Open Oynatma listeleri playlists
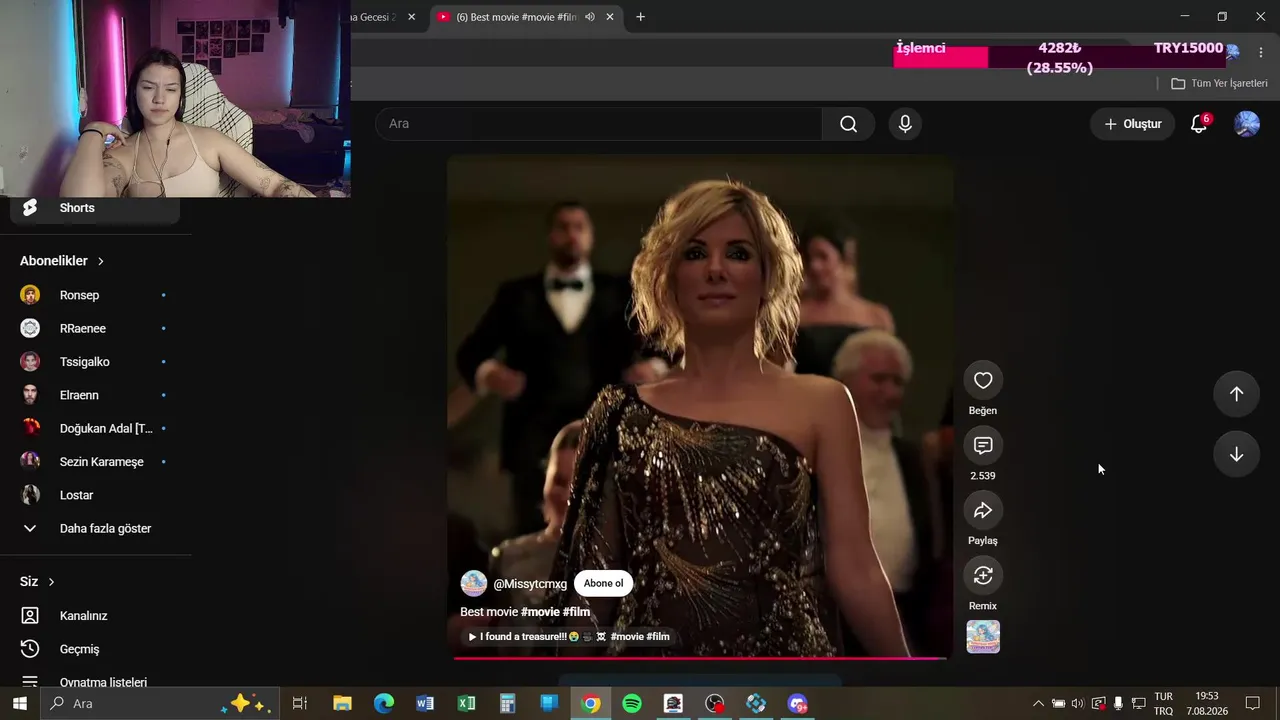The image size is (1280, 720). coord(95,682)
